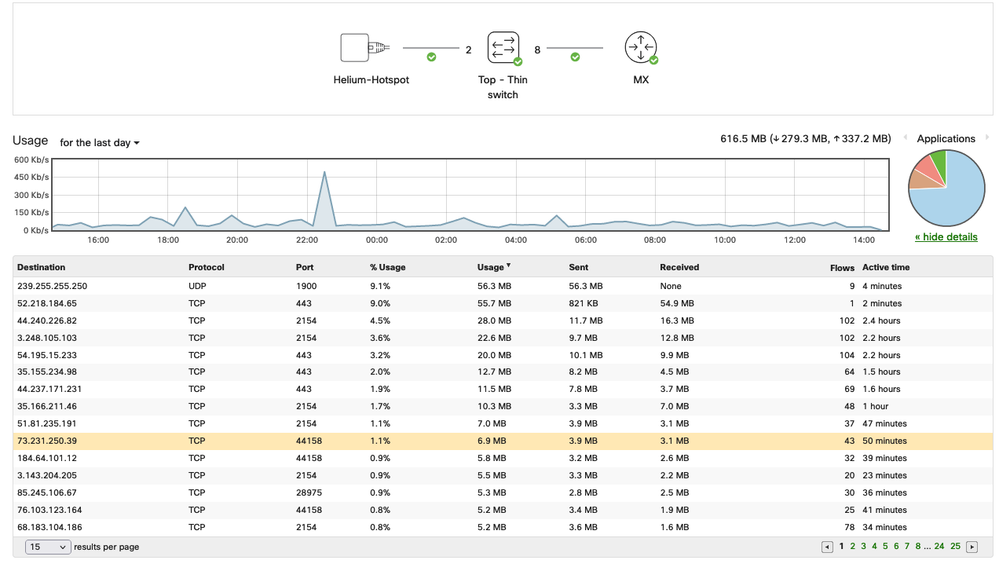This screenshot has width=999, height=564.
Task: Go to page 4 of results
Action: (874, 546)
